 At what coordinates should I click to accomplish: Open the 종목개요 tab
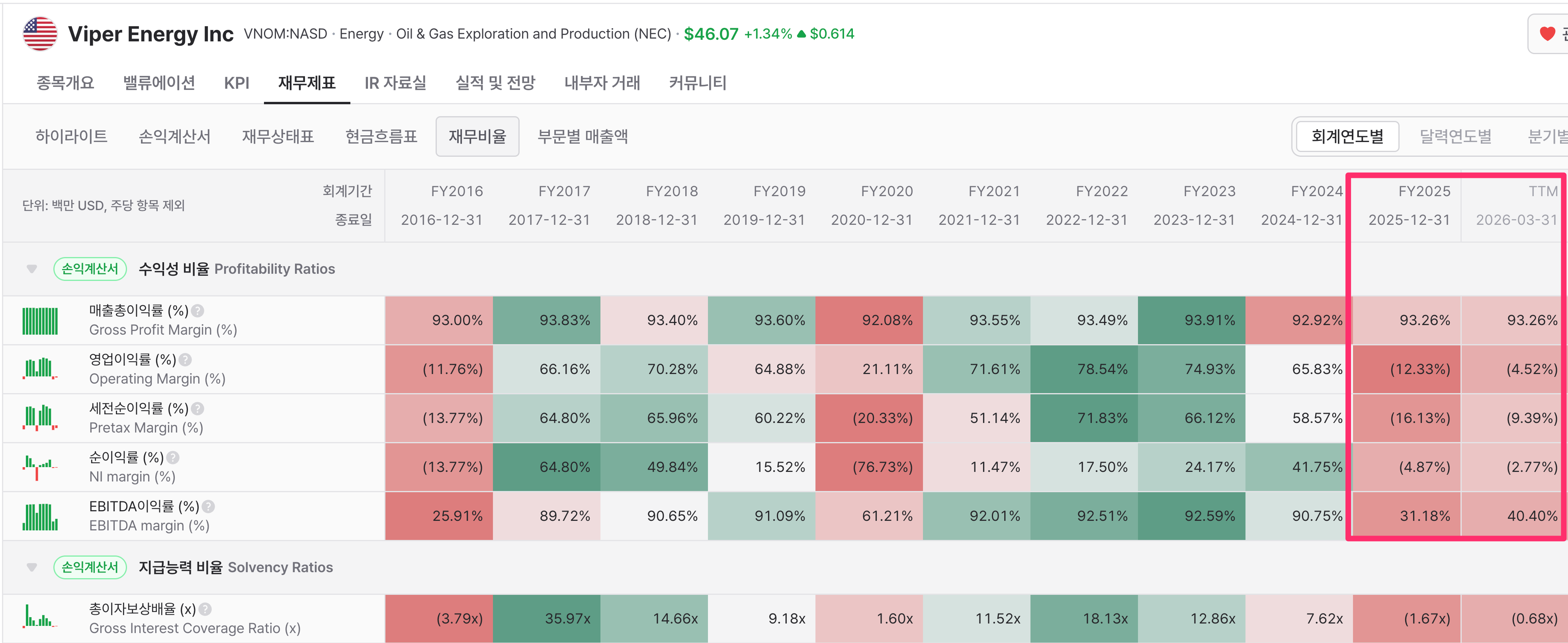tap(65, 83)
